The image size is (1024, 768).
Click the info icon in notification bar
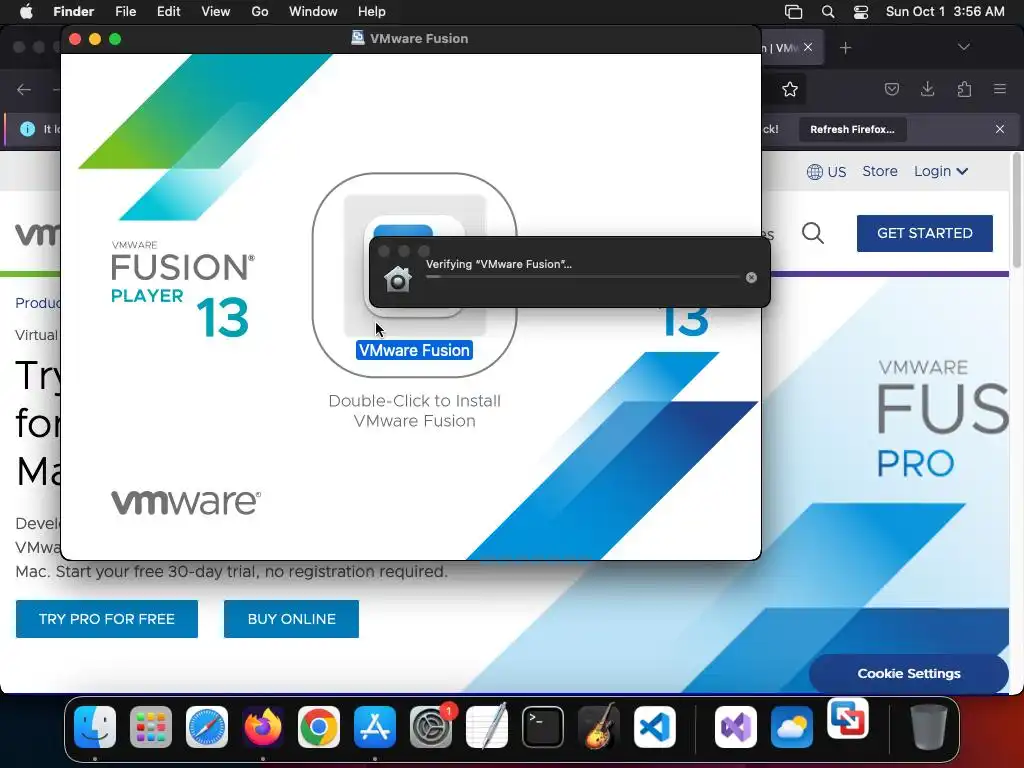27,129
